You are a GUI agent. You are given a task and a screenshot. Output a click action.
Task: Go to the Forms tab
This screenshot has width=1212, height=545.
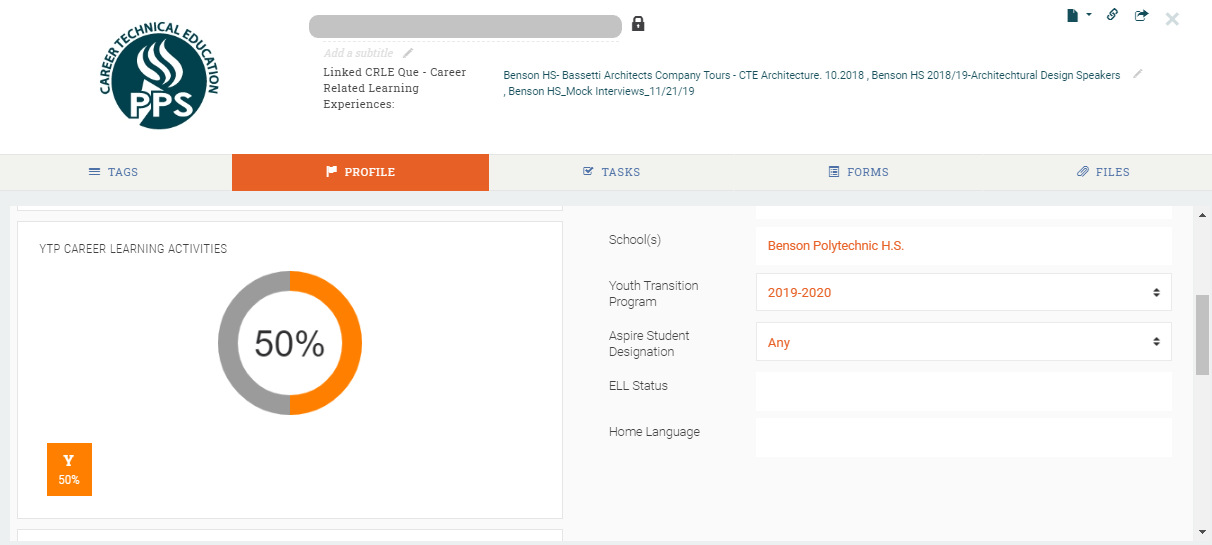pos(858,172)
